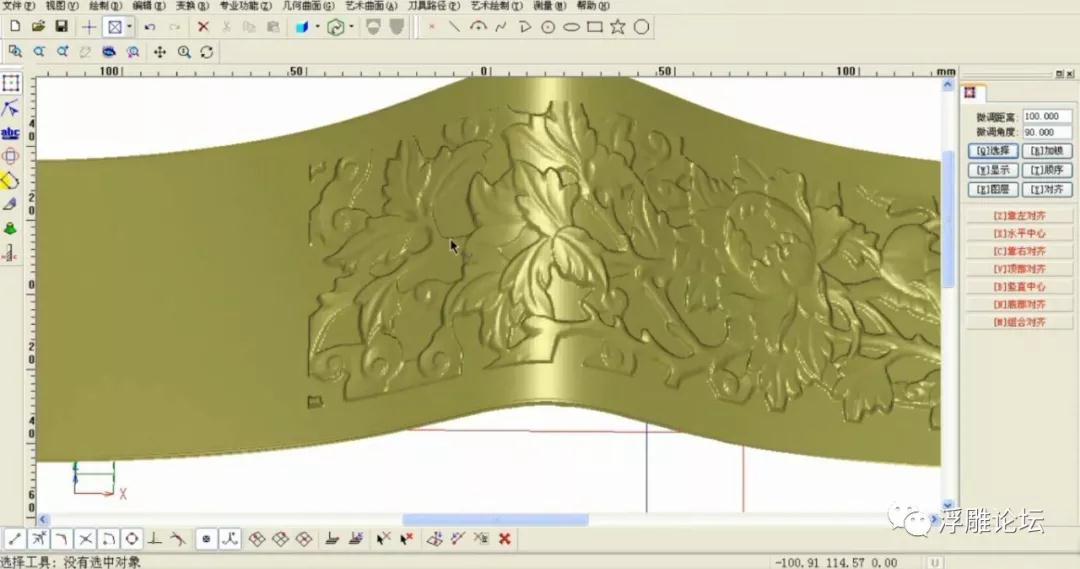Open dropdown arrow next to crossed-box icon
This screenshot has width=1080, height=569.
(x=129, y=27)
